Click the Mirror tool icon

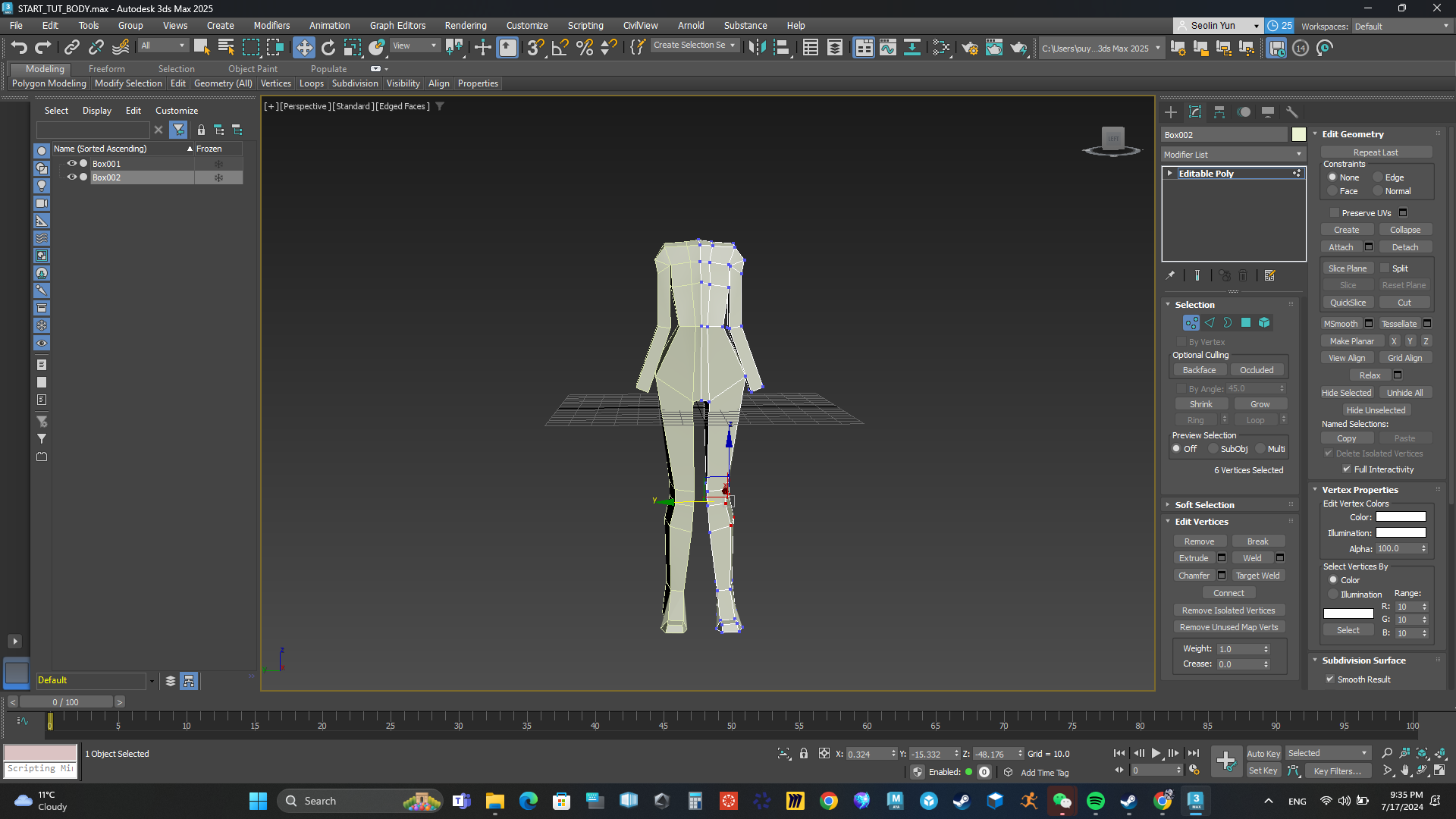coord(756,48)
